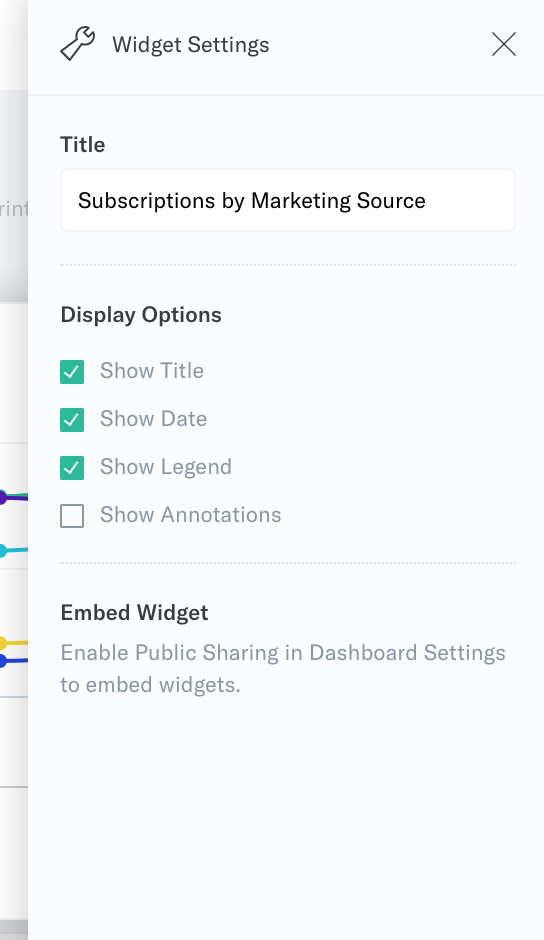Click the Show Annotations label text
Screen dimensions: 544x940
[x=191, y=514]
